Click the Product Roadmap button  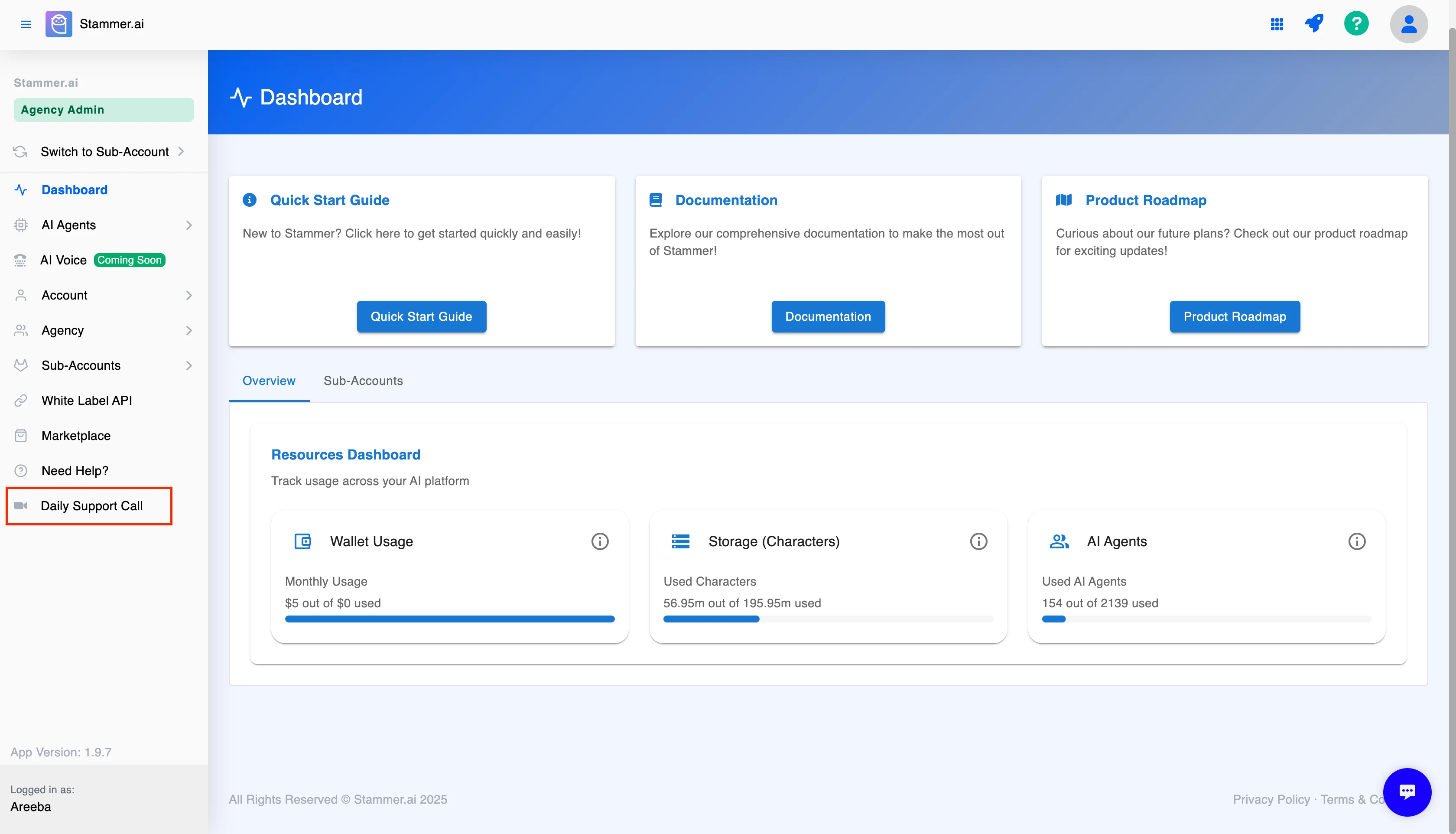pos(1235,316)
